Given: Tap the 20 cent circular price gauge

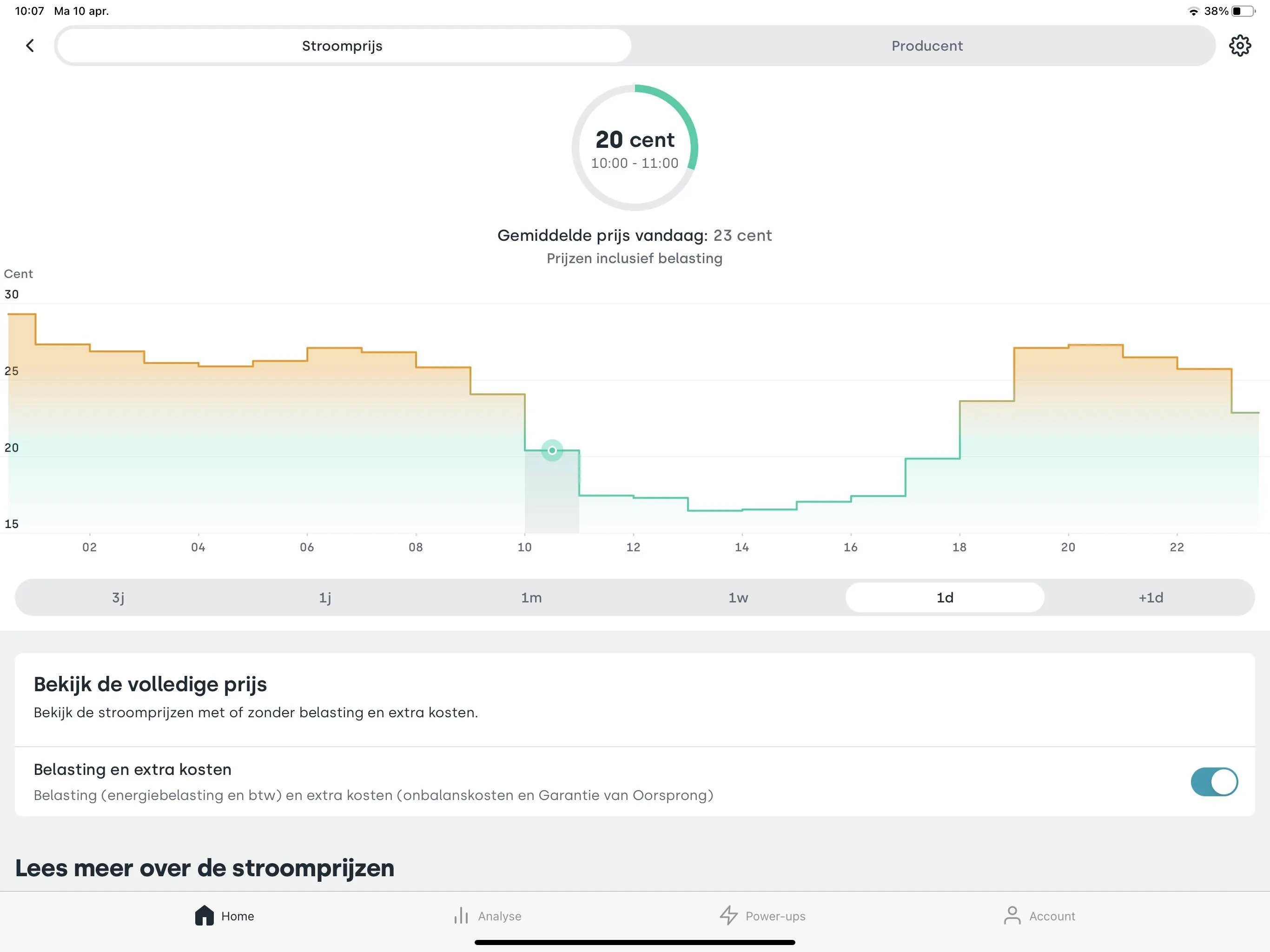Looking at the screenshot, I should 635,147.
